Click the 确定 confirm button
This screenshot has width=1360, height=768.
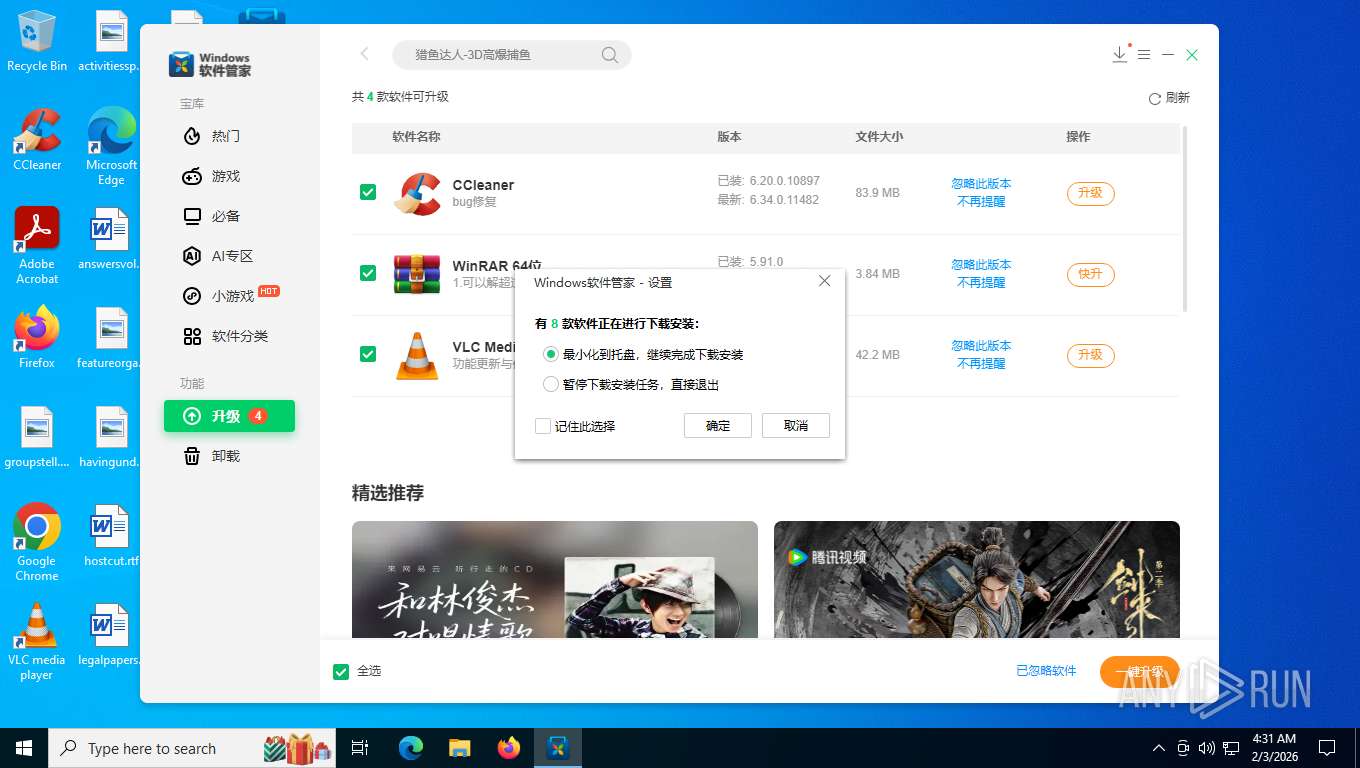[718, 425]
